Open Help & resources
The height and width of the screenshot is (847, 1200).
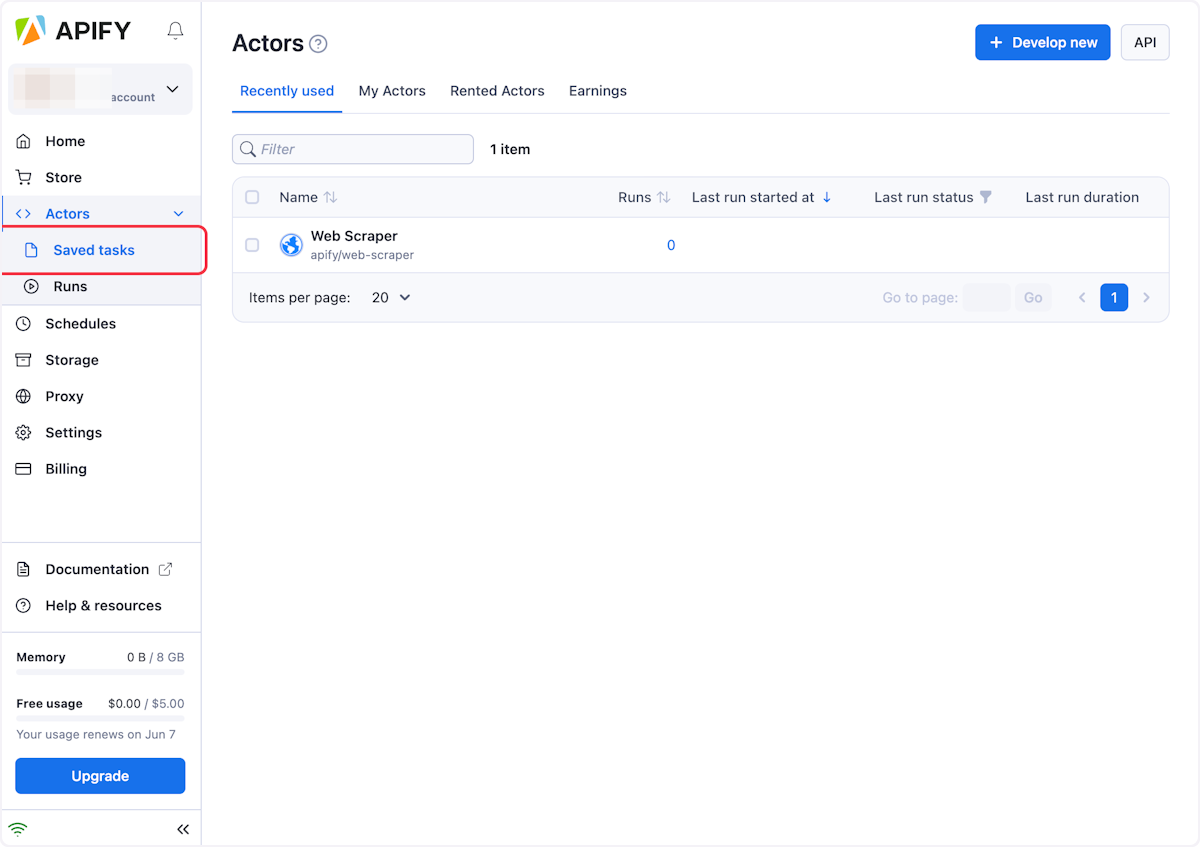101,605
